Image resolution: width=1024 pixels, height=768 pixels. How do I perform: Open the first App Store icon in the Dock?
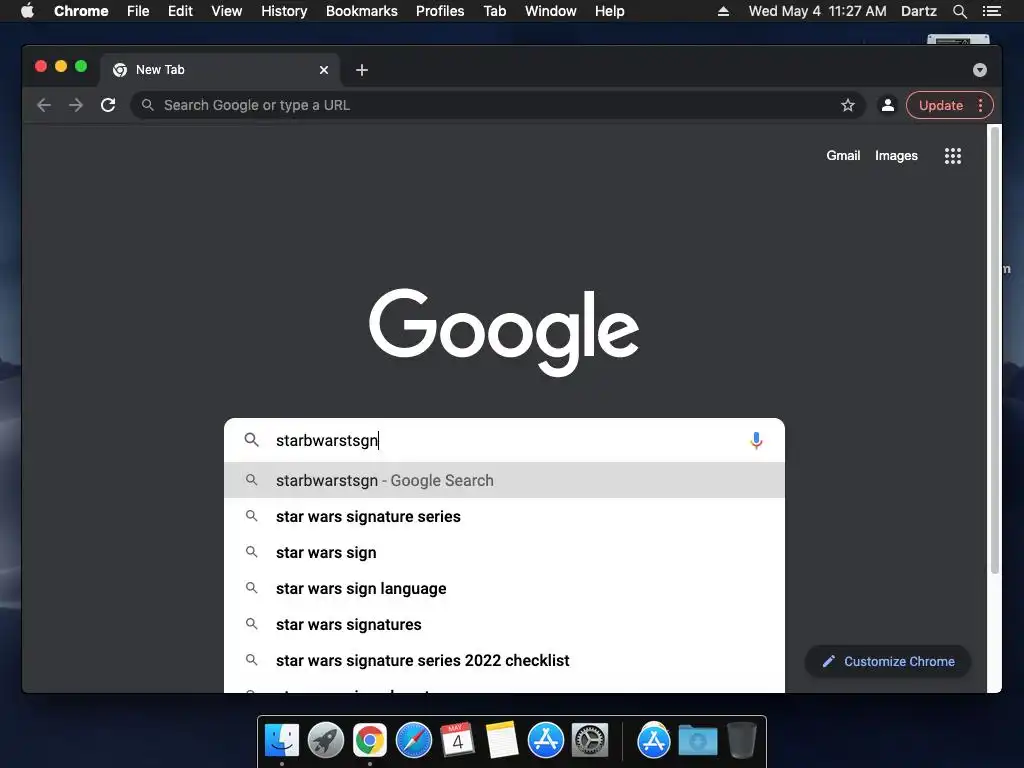coord(545,741)
